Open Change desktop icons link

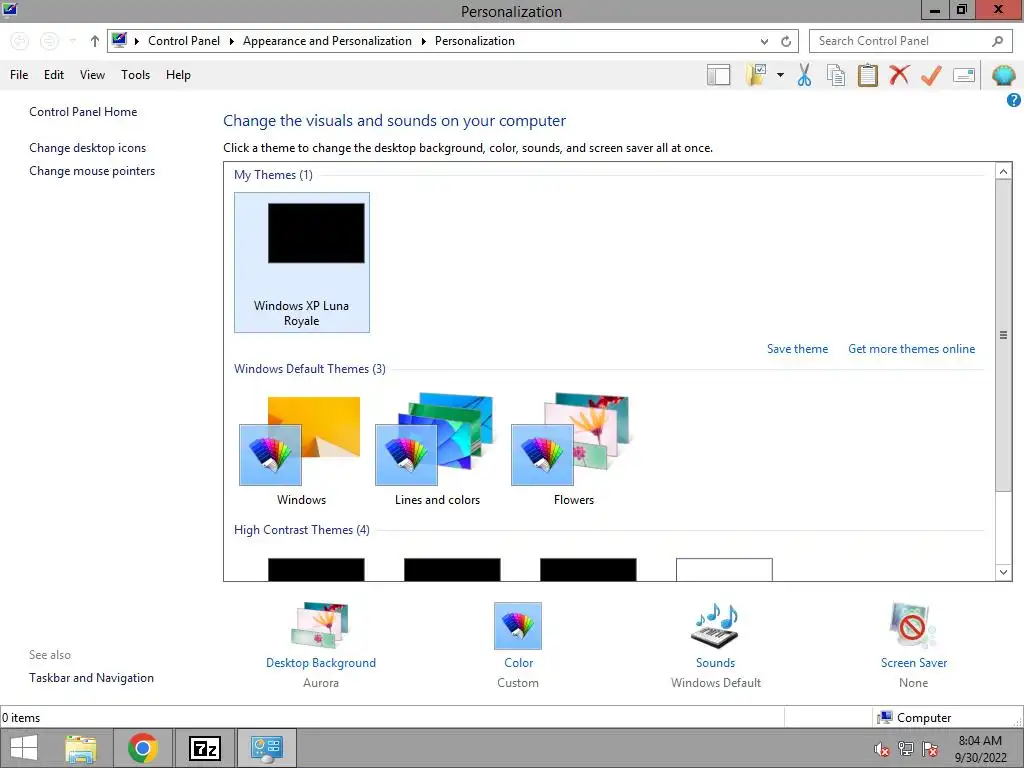point(88,148)
